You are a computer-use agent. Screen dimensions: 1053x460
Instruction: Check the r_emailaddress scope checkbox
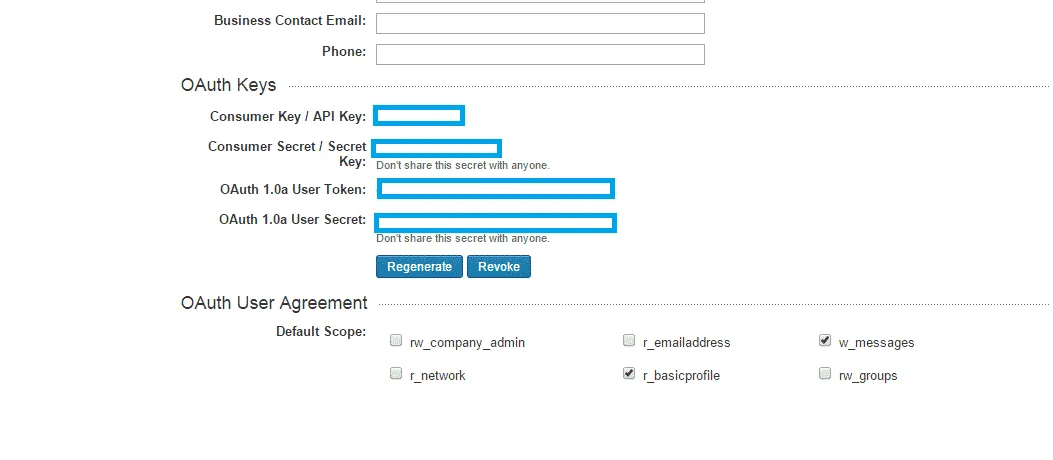pos(629,340)
